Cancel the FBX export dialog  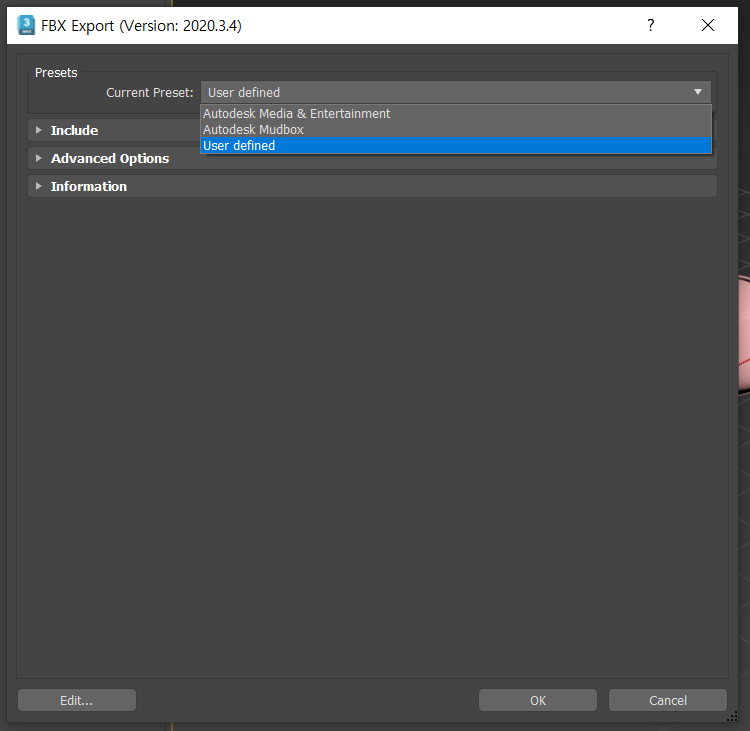pos(667,700)
